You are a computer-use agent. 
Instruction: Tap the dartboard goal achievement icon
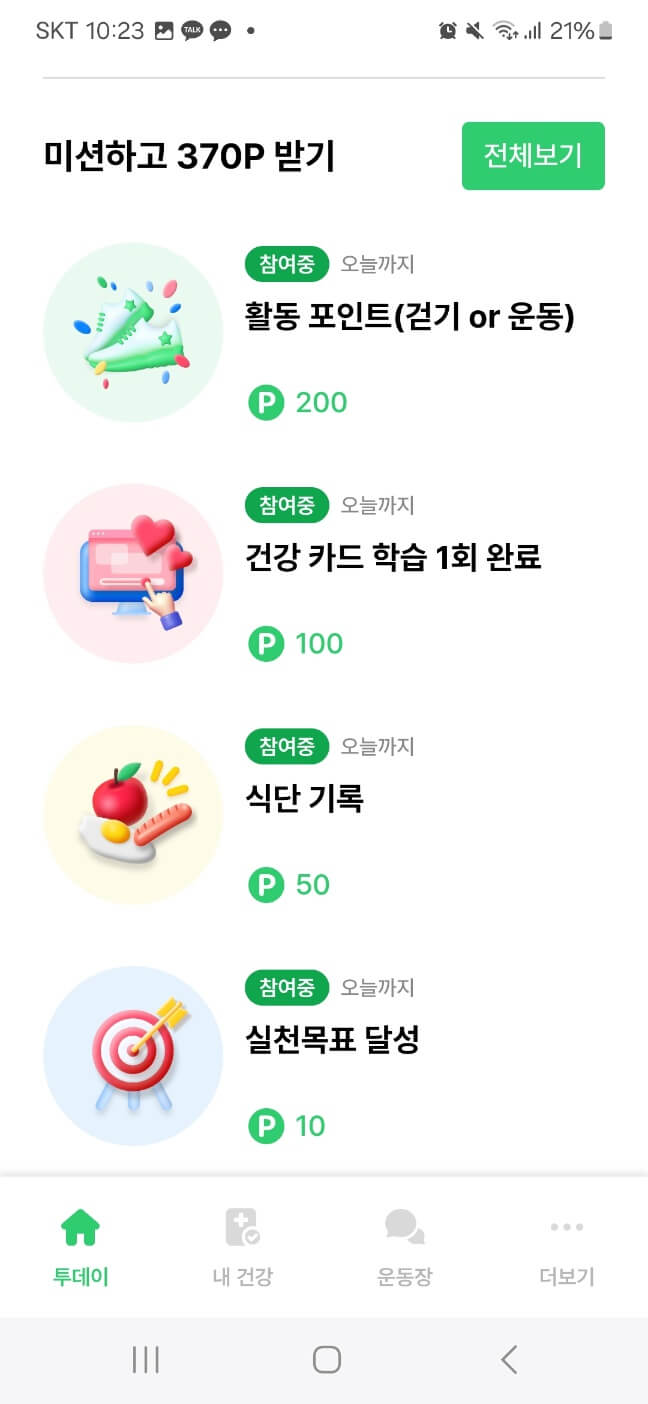(133, 1055)
